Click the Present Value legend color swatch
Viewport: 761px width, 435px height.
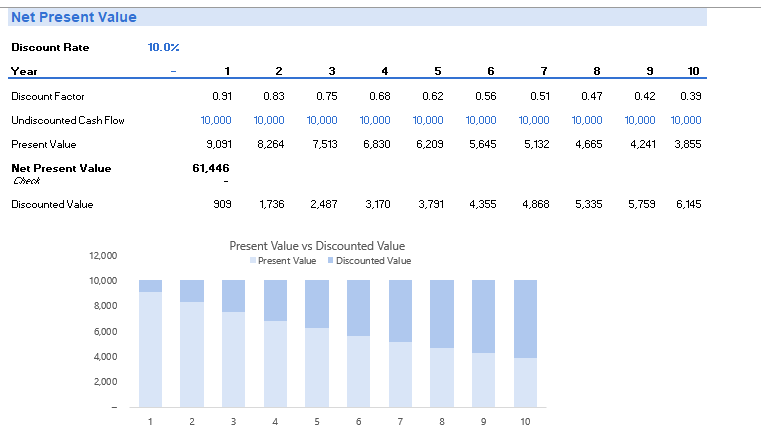tap(252, 261)
